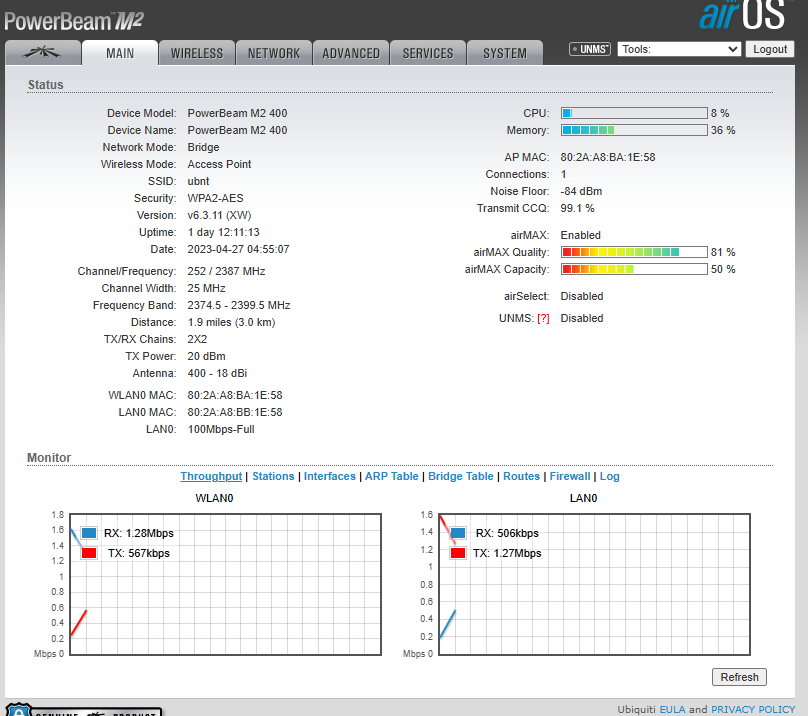Open the SERVICES tab
Screen dimensions: 808x716
(428, 53)
